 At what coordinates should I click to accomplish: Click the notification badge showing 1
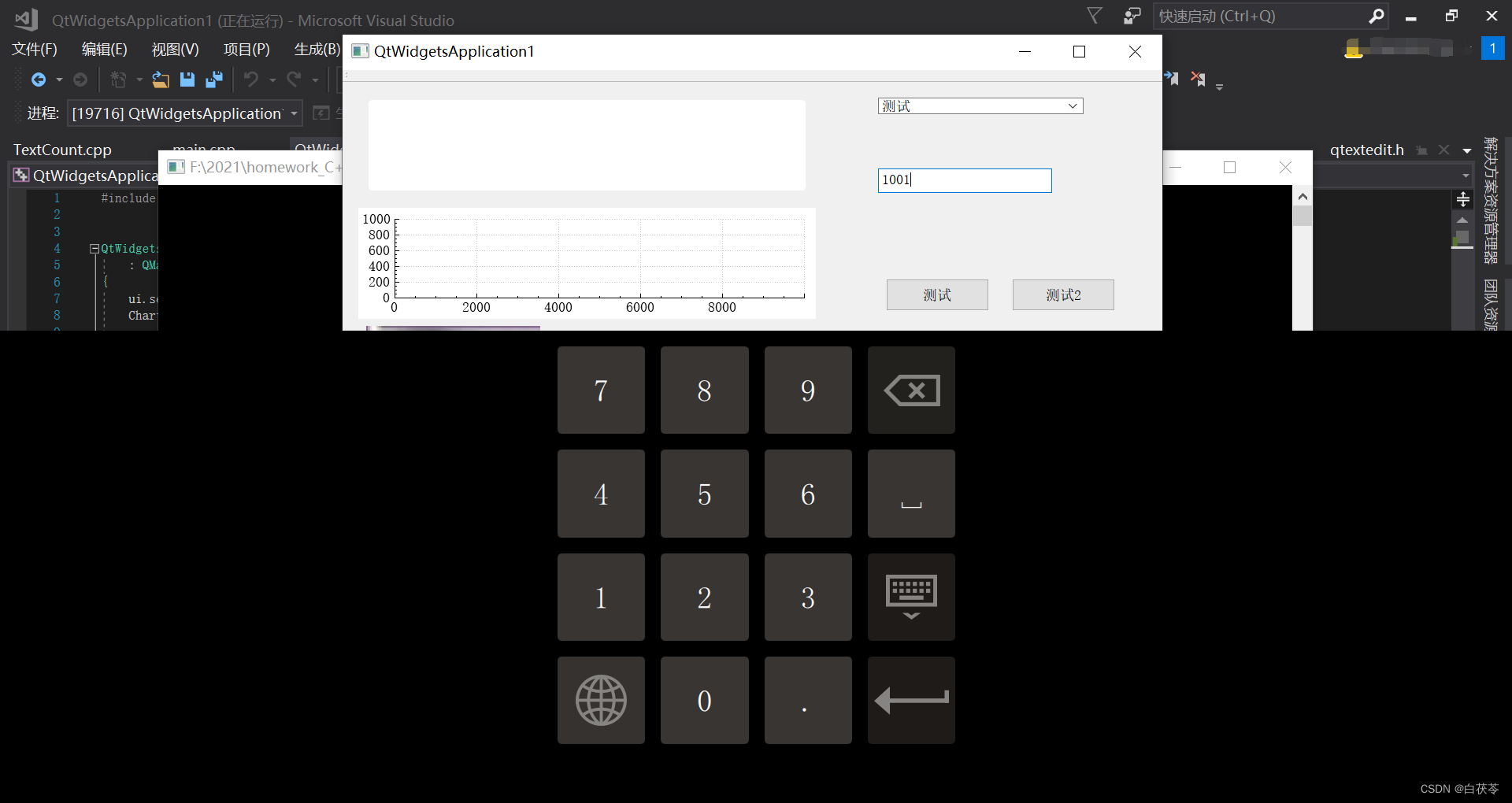click(1492, 48)
